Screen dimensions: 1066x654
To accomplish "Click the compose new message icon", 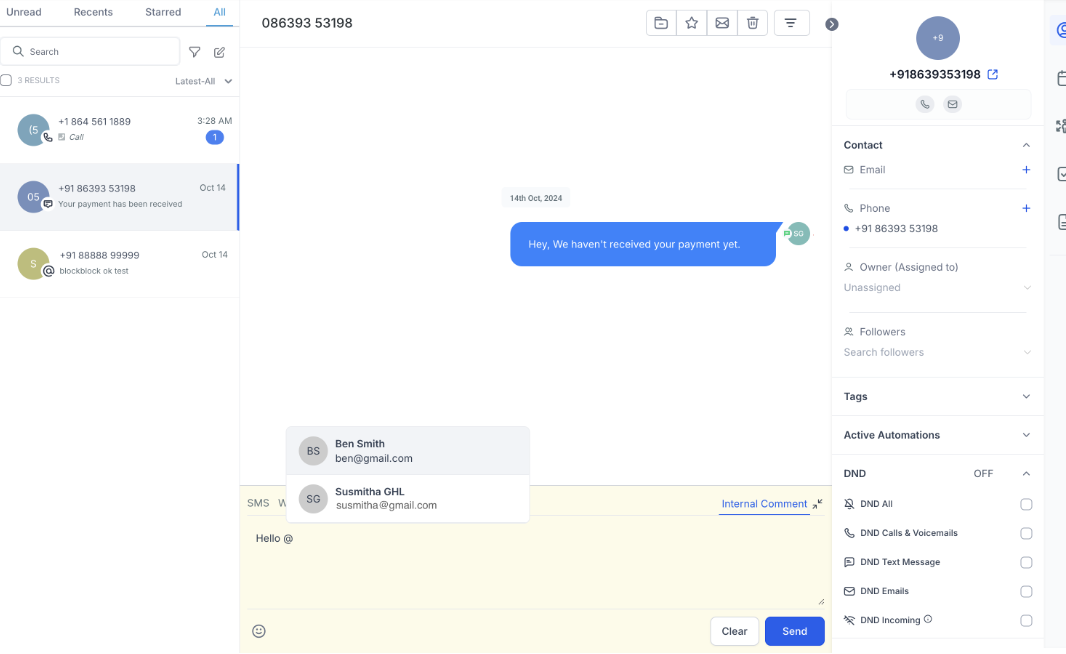I will point(220,52).
